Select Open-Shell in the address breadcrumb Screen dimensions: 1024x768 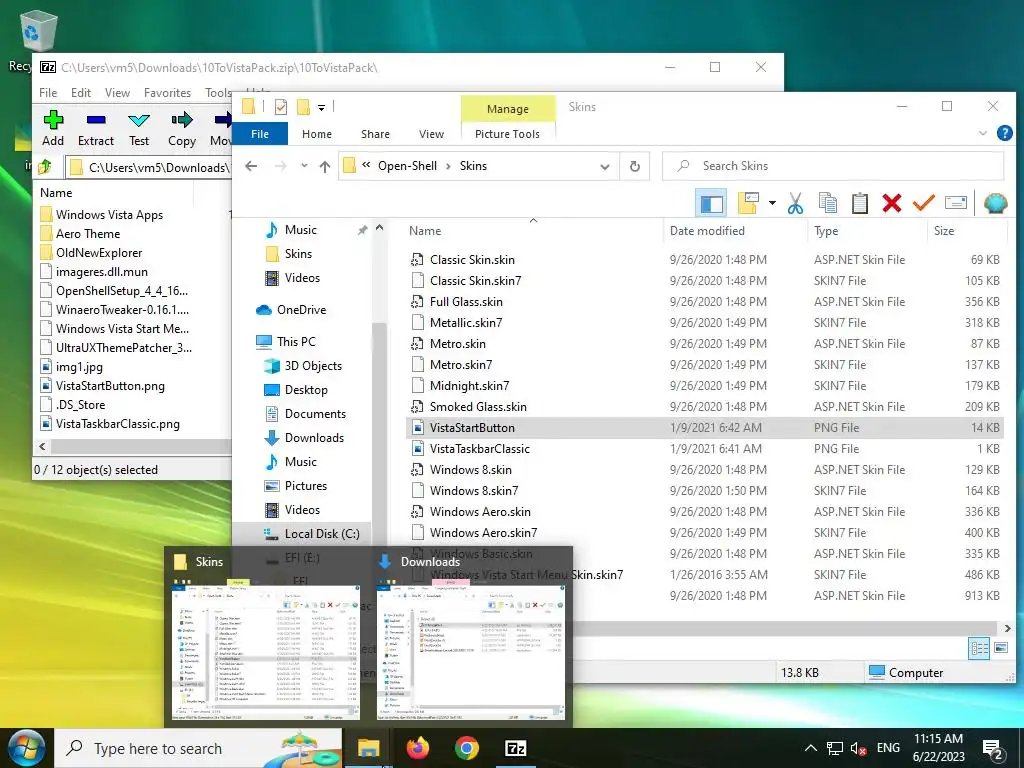tap(408, 166)
